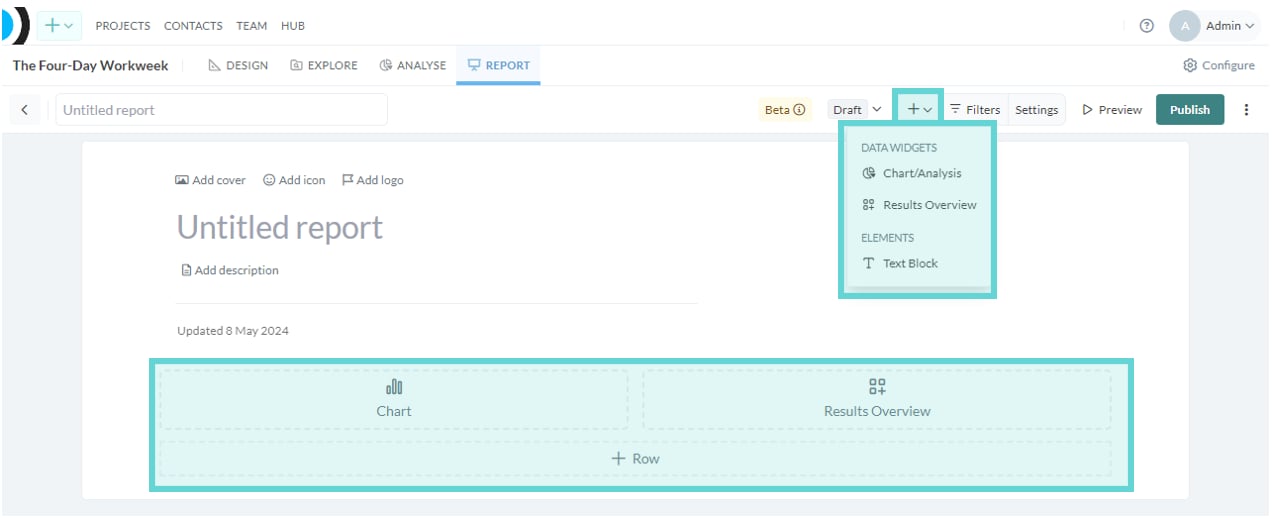Open the TEAM menu item

click(252, 26)
